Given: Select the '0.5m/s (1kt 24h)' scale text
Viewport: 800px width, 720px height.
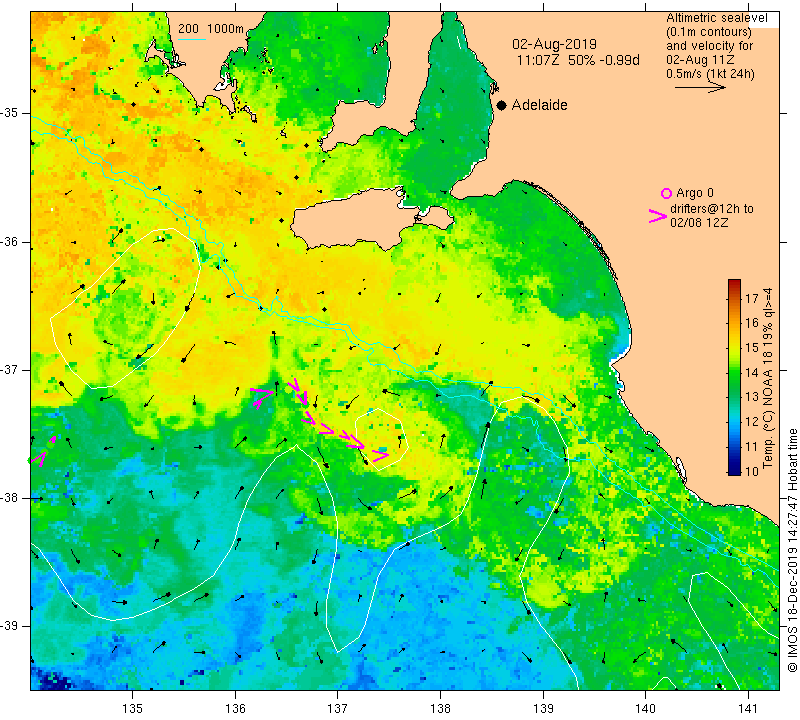Looking at the screenshot, I should click(710, 74).
